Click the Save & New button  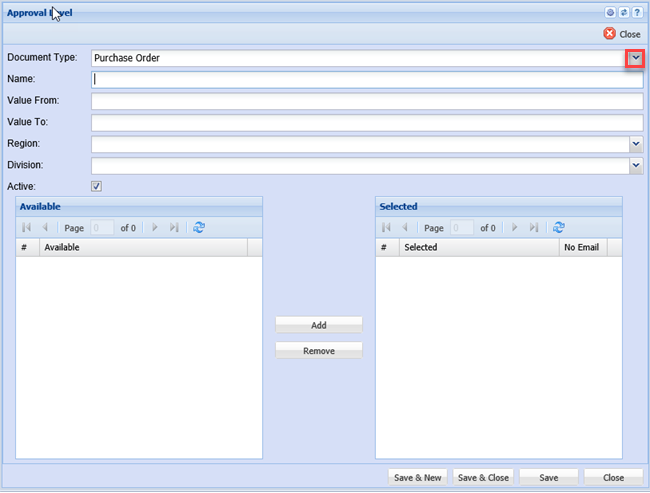(x=417, y=477)
